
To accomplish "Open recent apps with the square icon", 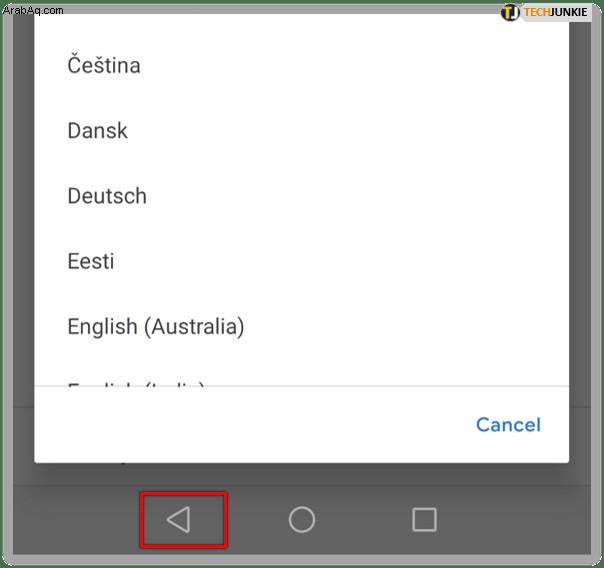I will [424, 519].
